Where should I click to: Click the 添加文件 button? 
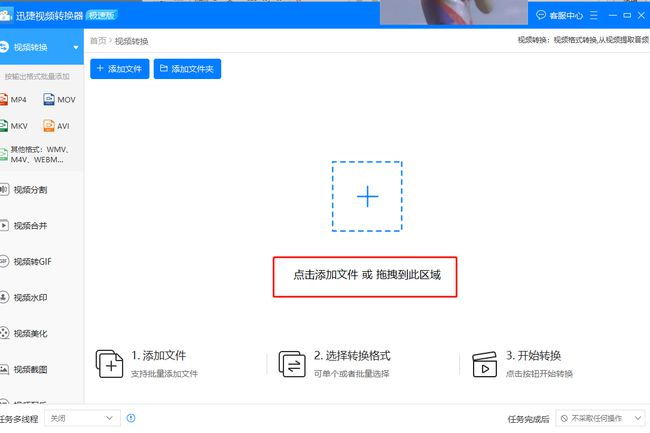coord(119,69)
